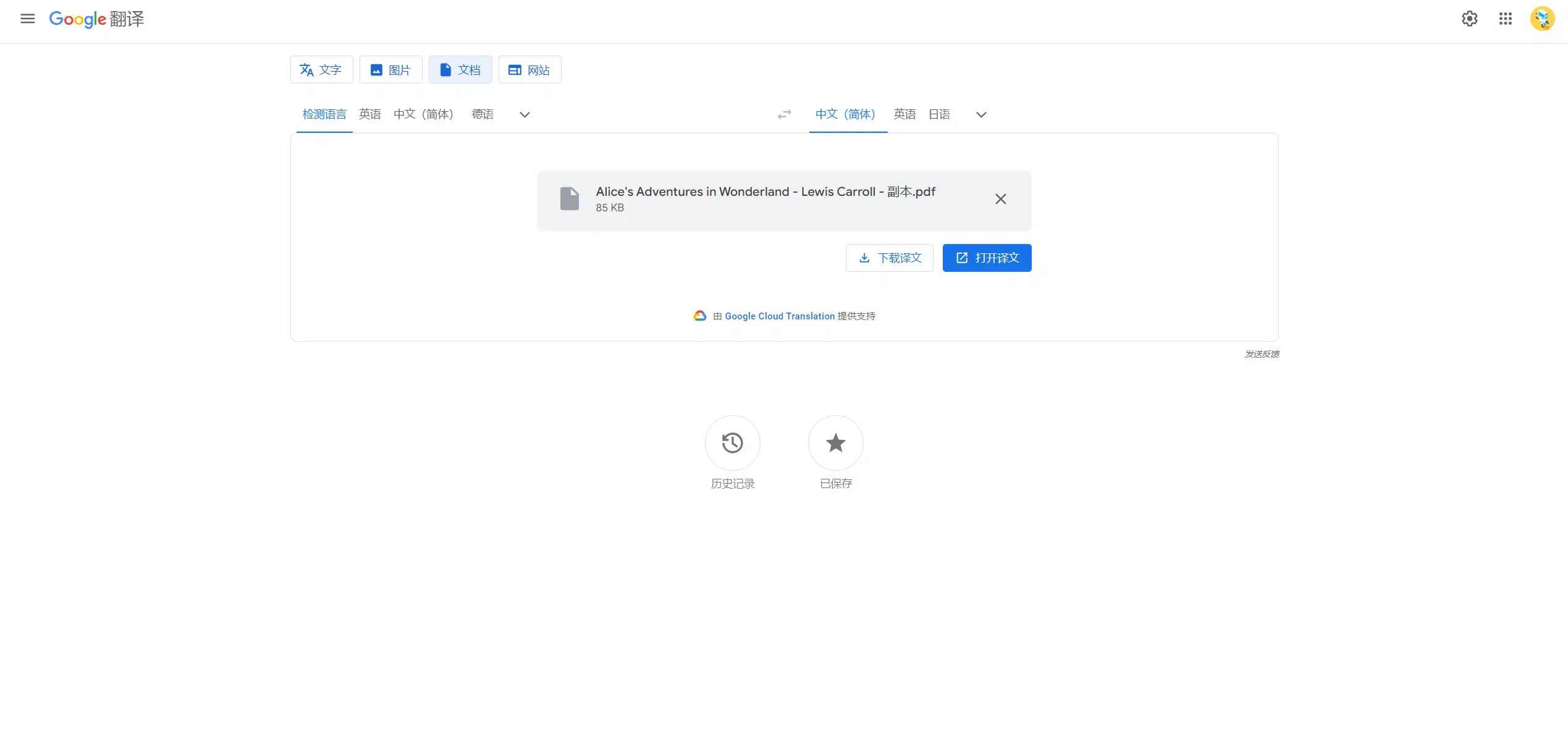Select 德语 as source language

point(483,114)
